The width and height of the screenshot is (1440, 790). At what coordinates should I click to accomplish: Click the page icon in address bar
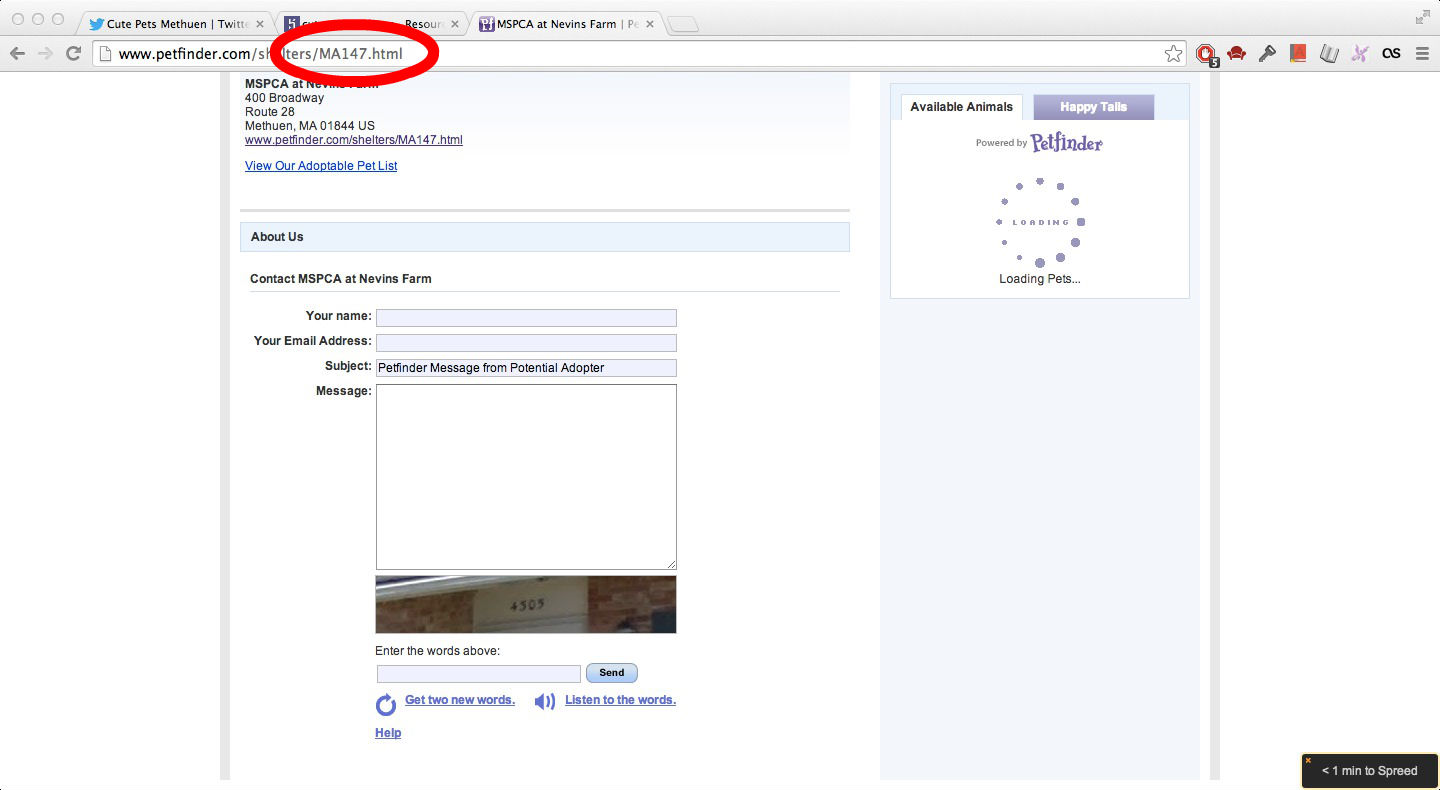(x=104, y=54)
